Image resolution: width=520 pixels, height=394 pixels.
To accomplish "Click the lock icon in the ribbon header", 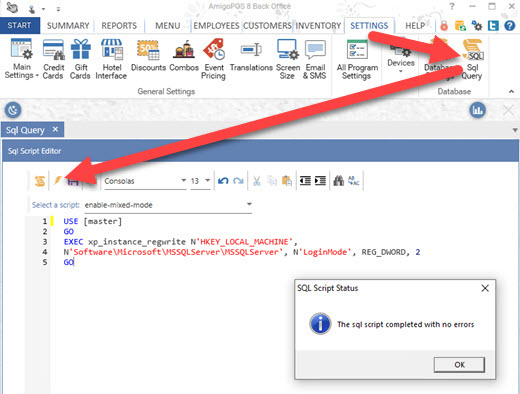I will pos(444,26).
